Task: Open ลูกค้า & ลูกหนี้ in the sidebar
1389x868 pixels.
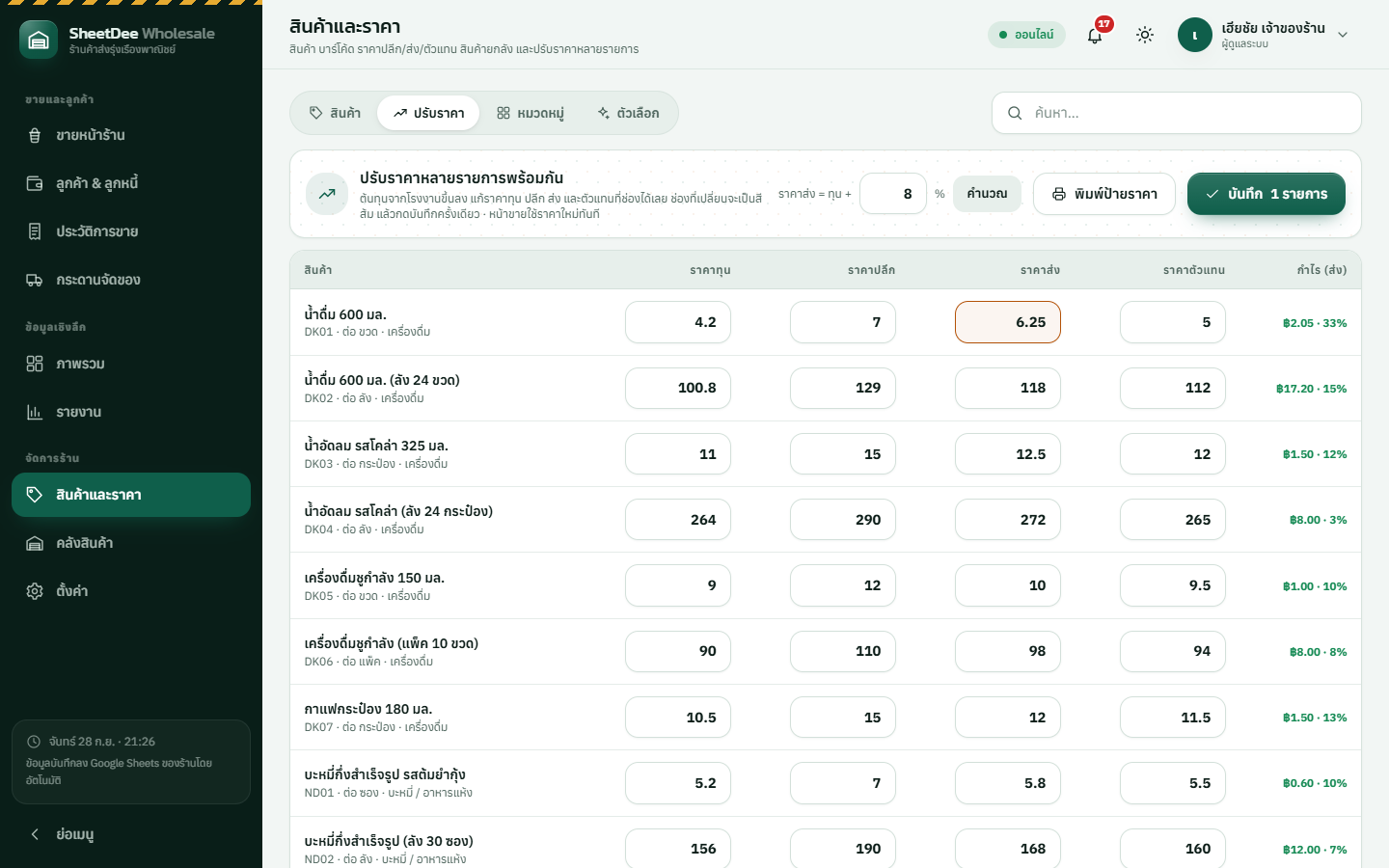Action: pos(131,183)
